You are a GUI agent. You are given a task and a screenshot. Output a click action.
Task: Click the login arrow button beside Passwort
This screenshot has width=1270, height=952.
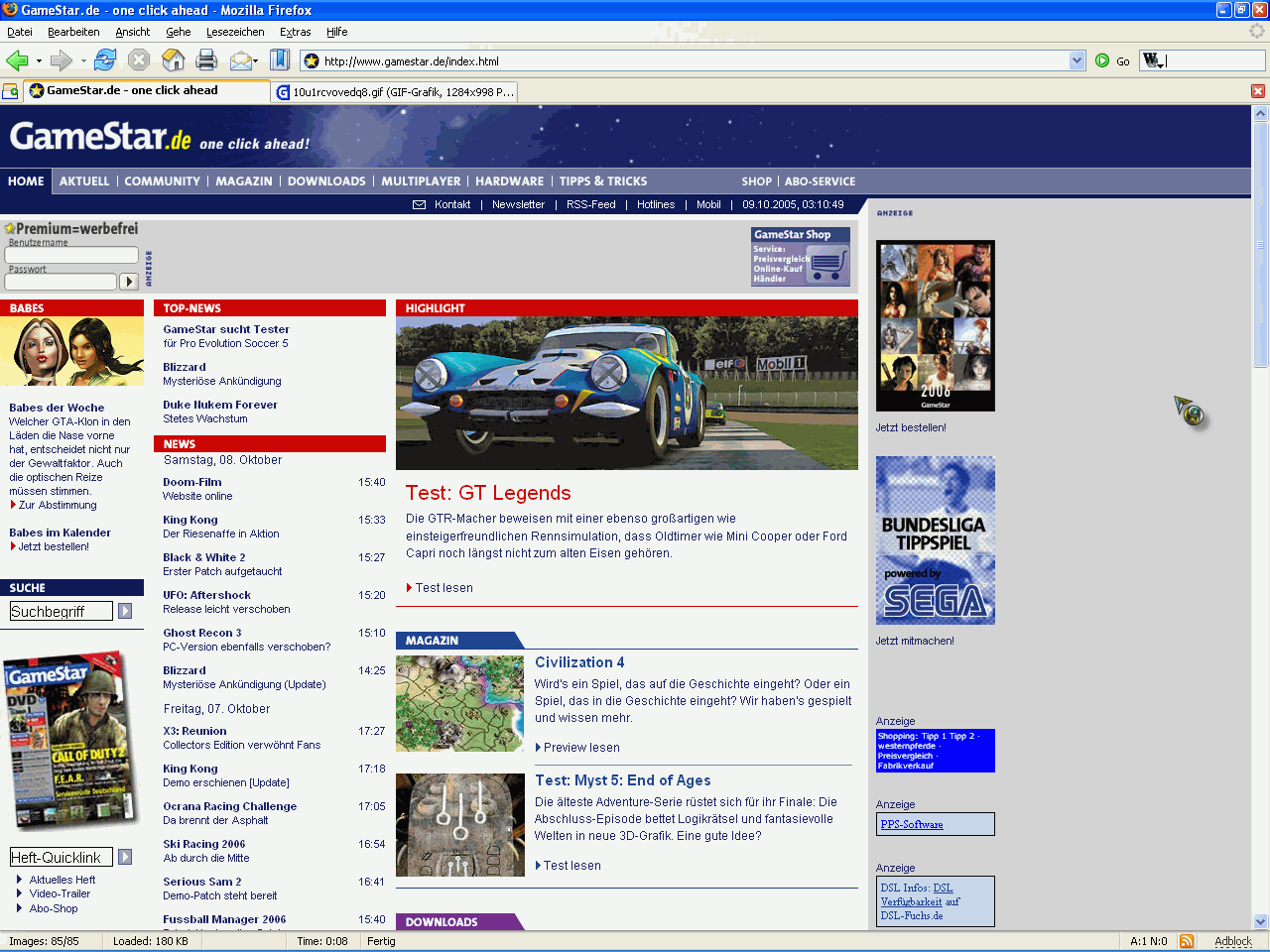pyautogui.click(x=128, y=282)
